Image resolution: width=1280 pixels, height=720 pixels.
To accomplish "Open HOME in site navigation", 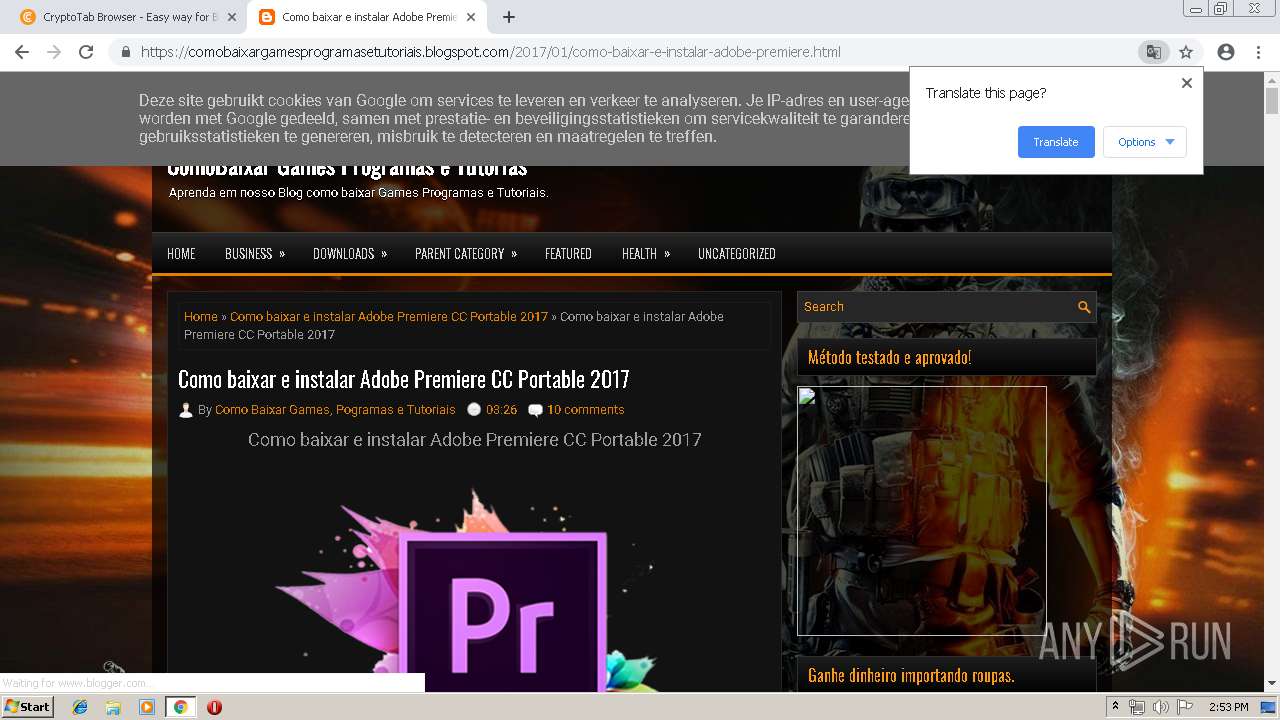I will pos(181,253).
